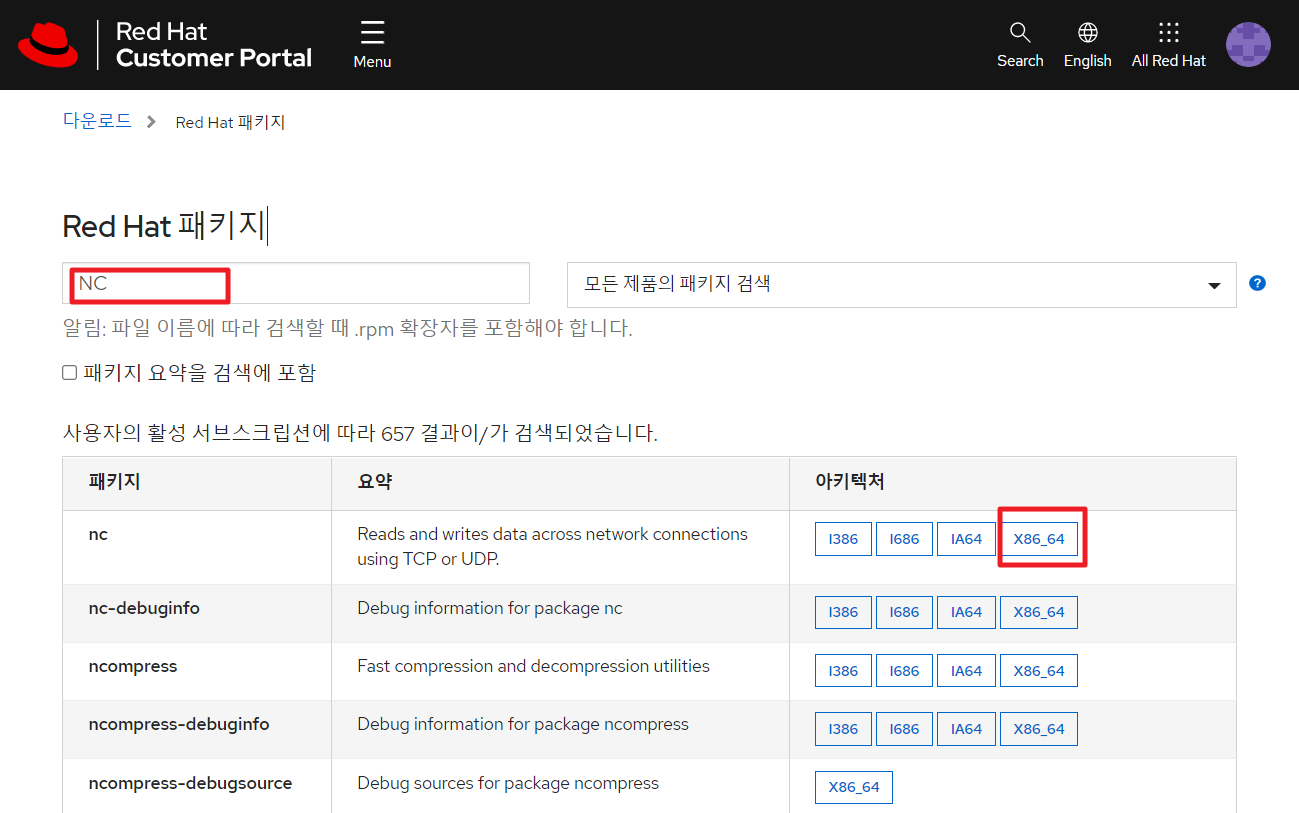
Task: Select I386 architecture for nc
Action: [x=843, y=539]
